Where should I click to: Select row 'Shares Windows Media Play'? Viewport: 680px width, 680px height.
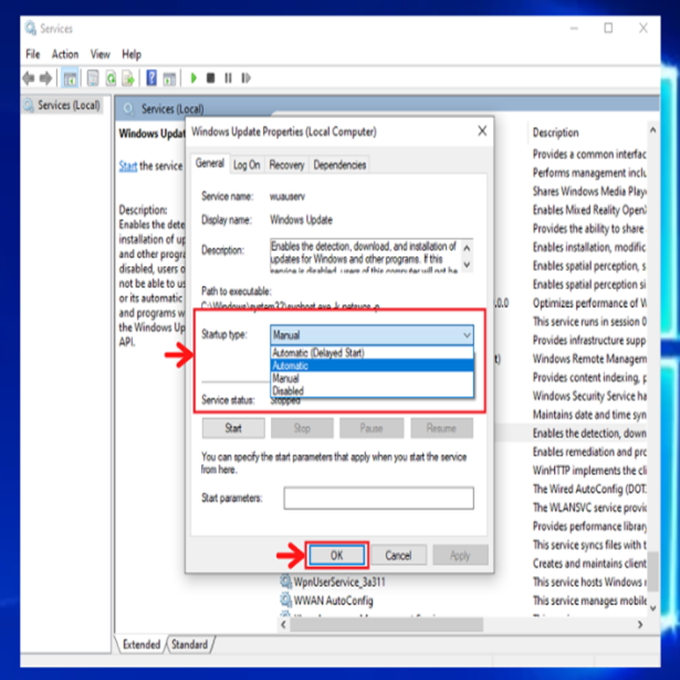click(x=589, y=191)
